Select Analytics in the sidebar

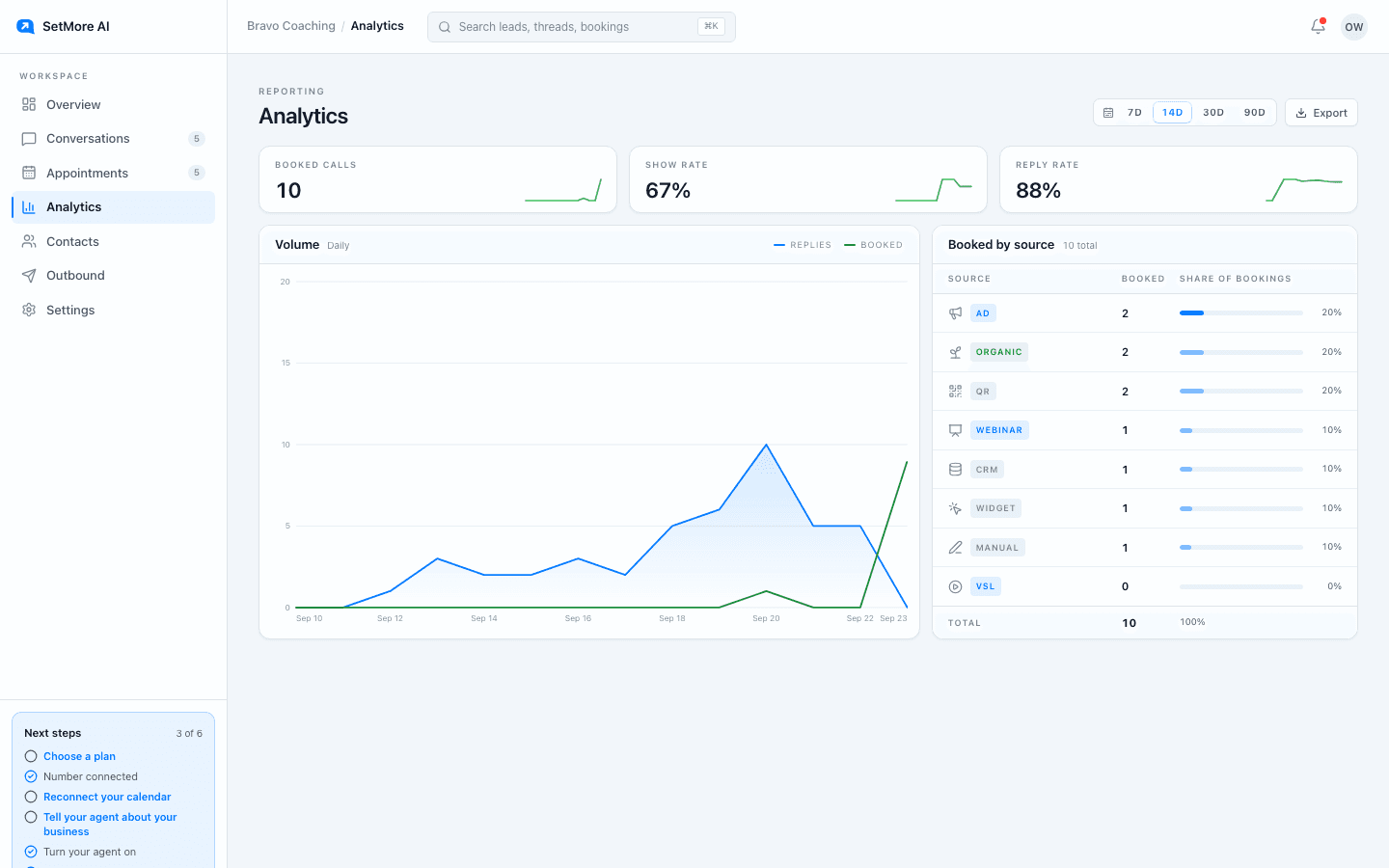[113, 207]
